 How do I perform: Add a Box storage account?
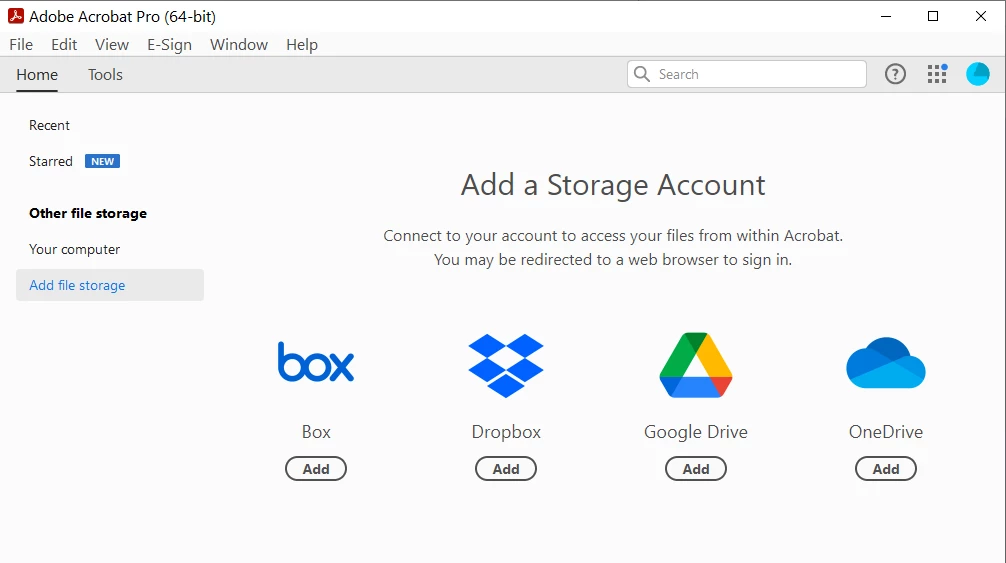tap(316, 469)
